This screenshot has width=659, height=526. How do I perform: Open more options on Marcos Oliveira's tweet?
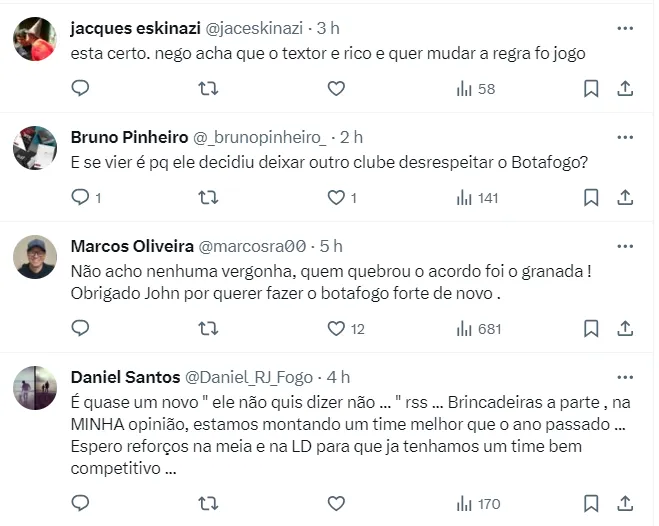pos(625,246)
